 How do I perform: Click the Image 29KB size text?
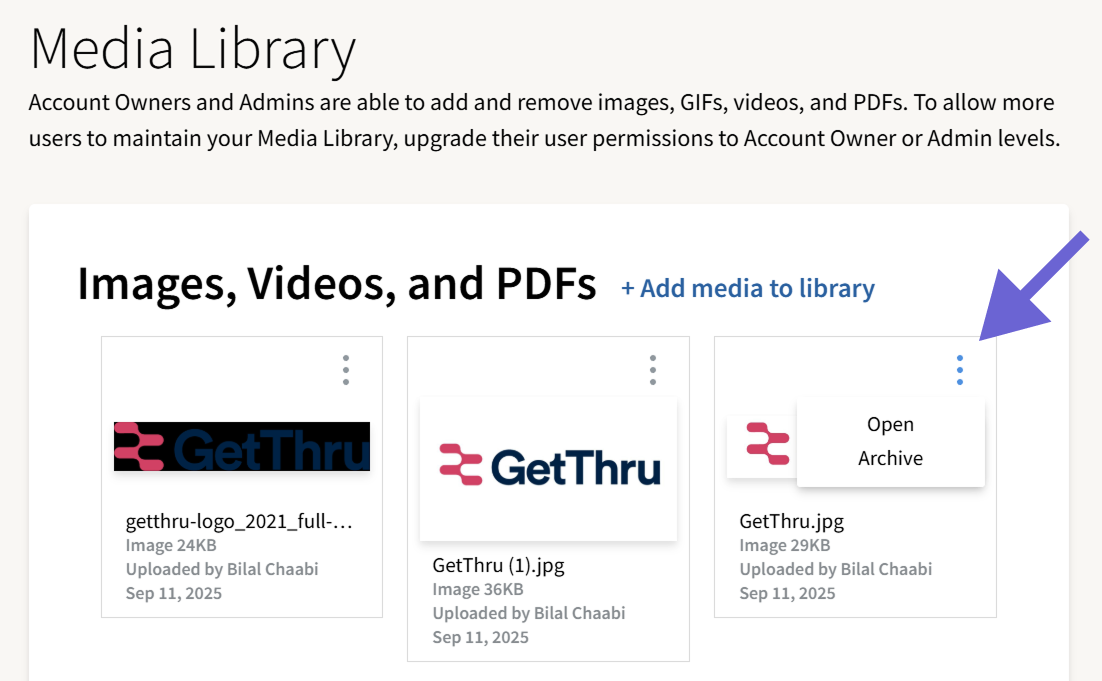pyautogui.click(x=784, y=545)
